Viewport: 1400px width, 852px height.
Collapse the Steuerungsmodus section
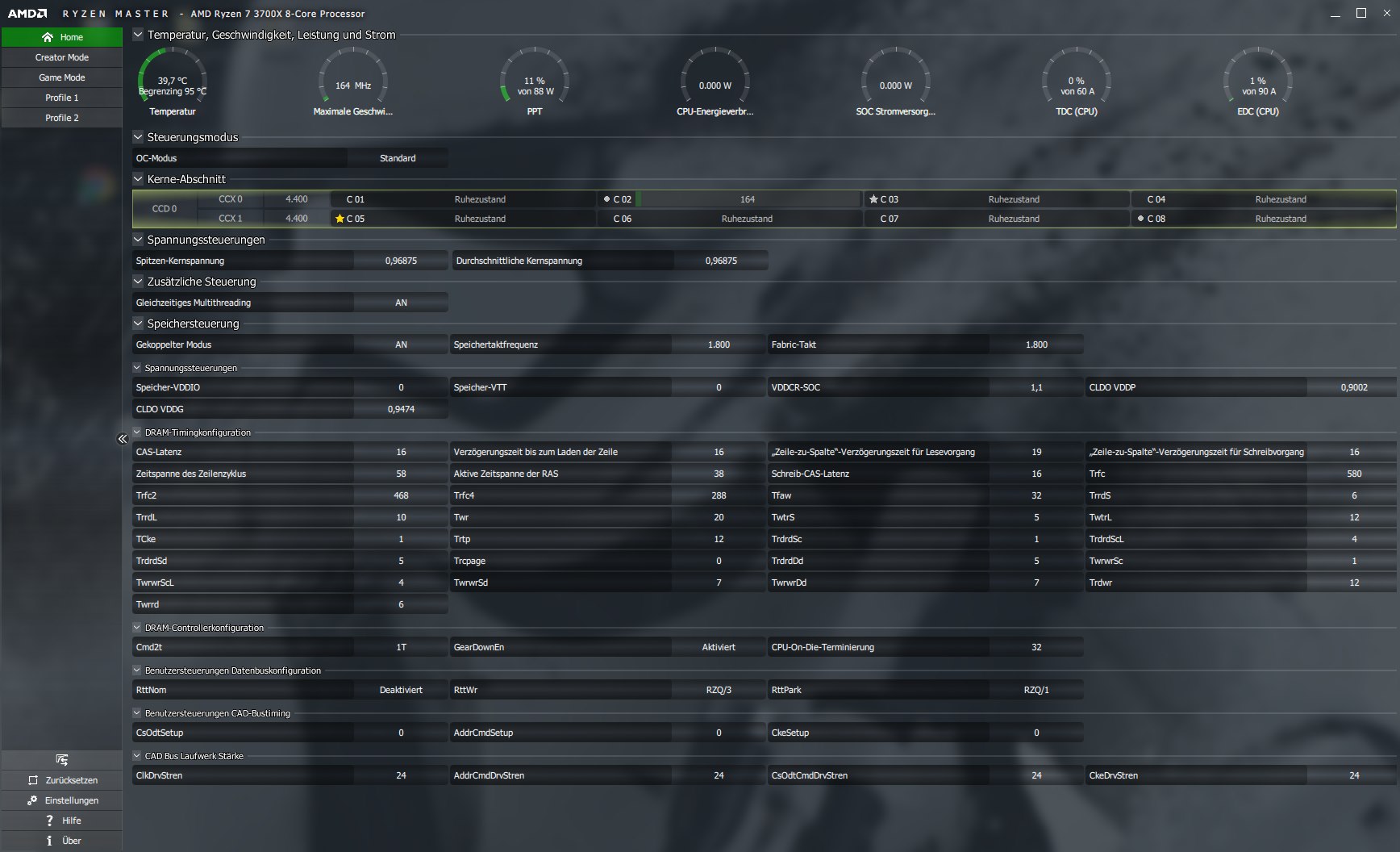(138, 137)
